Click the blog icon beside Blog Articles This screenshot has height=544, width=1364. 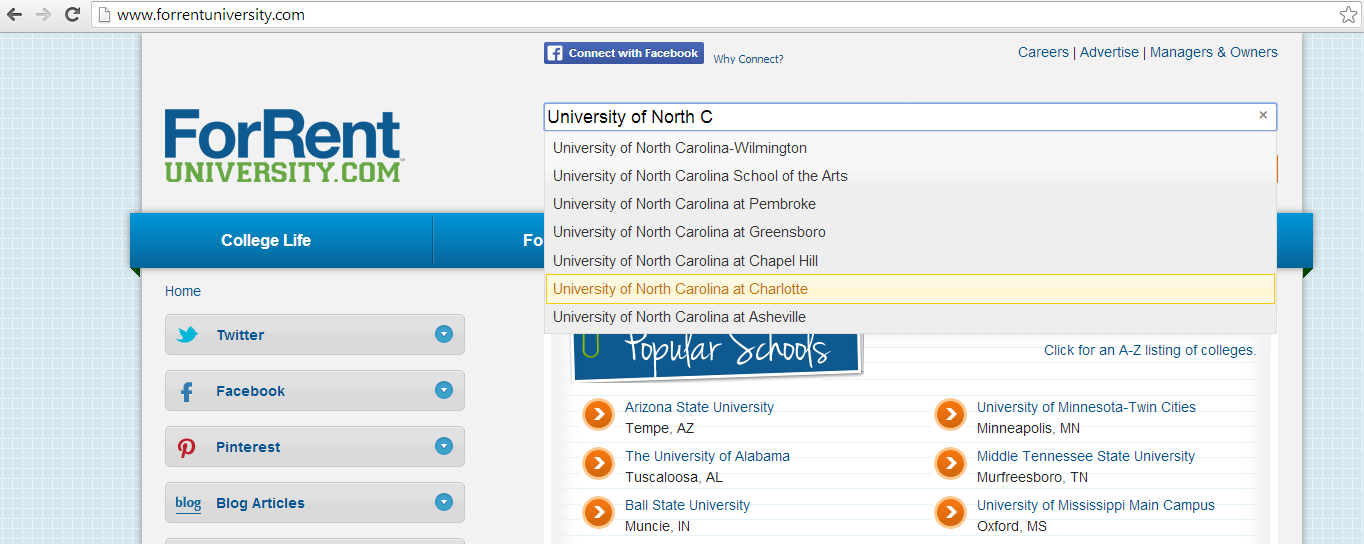click(188, 503)
